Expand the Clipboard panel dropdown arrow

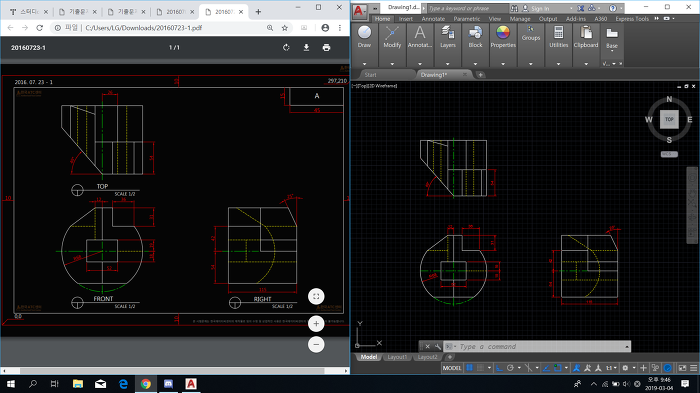[586, 64]
